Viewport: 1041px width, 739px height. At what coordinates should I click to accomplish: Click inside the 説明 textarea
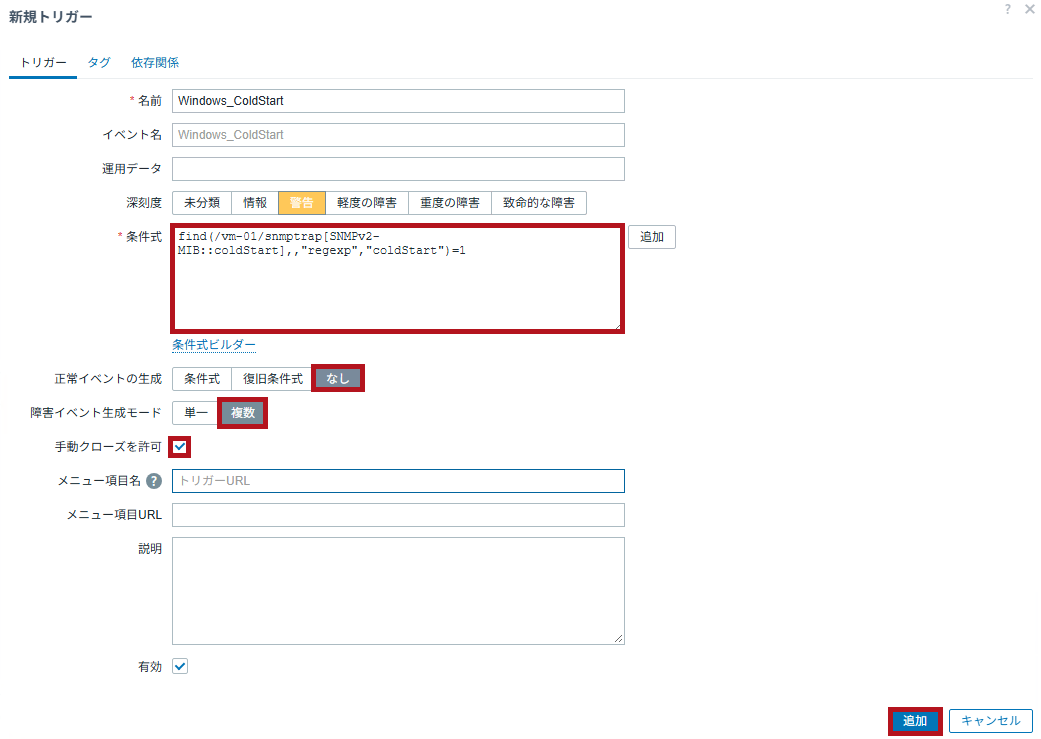[398, 591]
